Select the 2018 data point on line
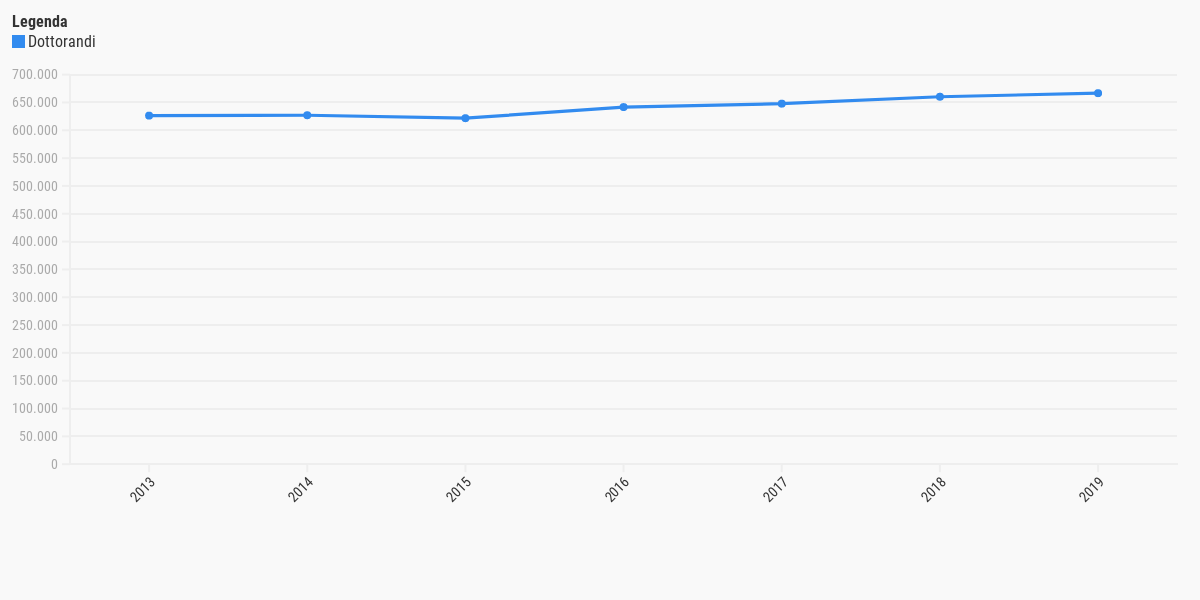Screen dimensions: 1200x600 coord(940,97)
